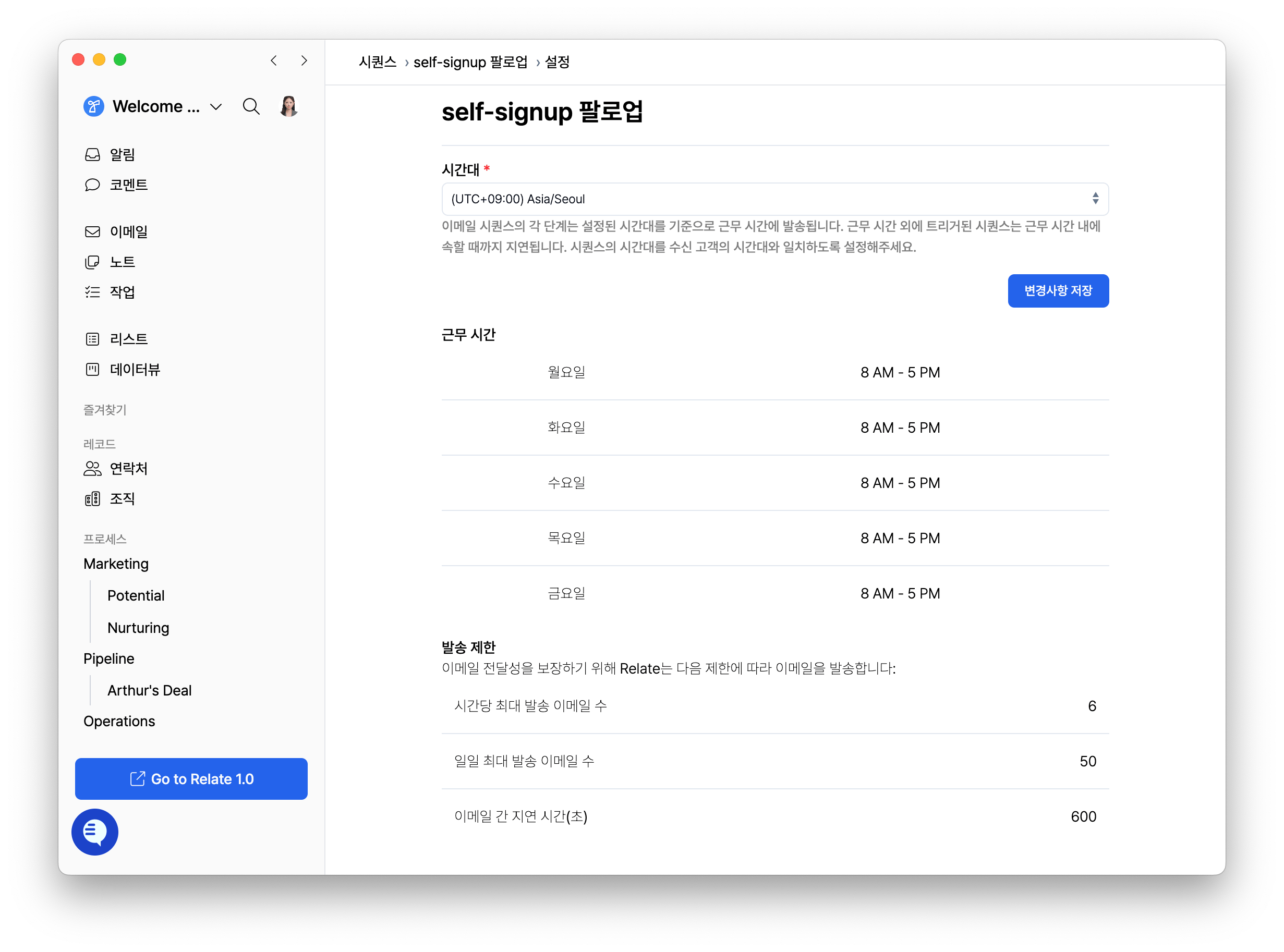Click 수요일 working hours 8 AM - 5 PM

click(900, 483)
